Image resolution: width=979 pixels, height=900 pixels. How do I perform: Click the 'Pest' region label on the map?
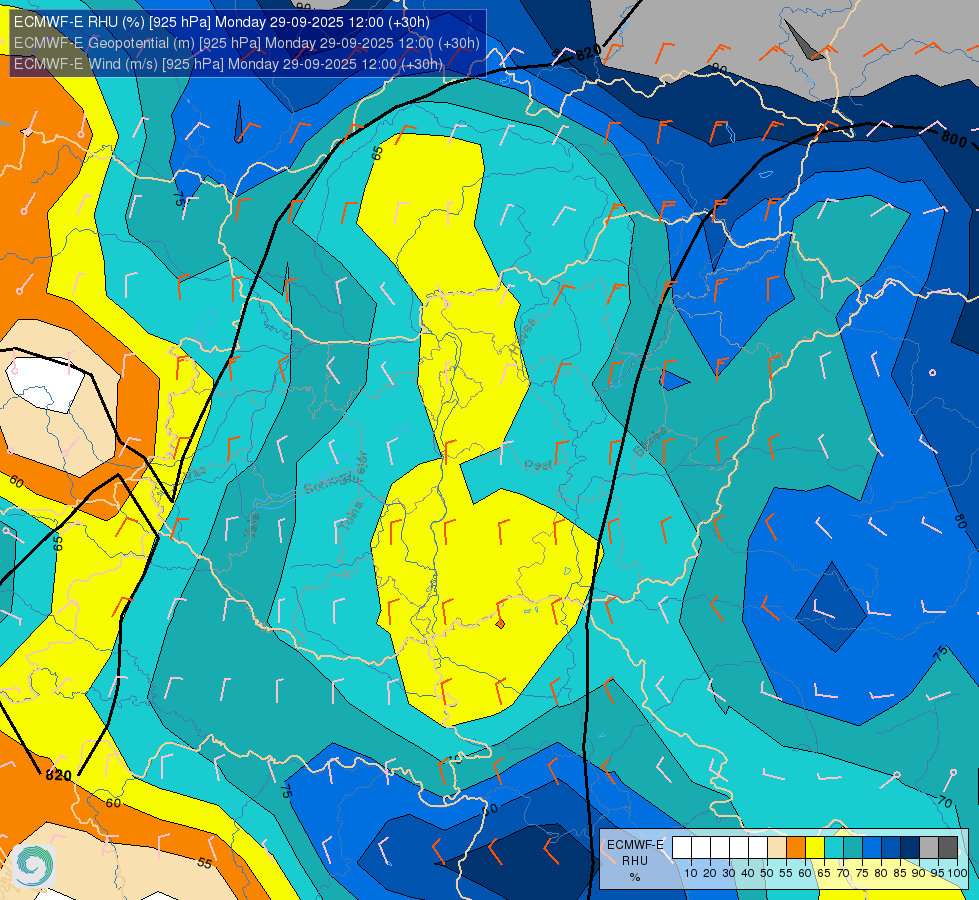[538, 465]
